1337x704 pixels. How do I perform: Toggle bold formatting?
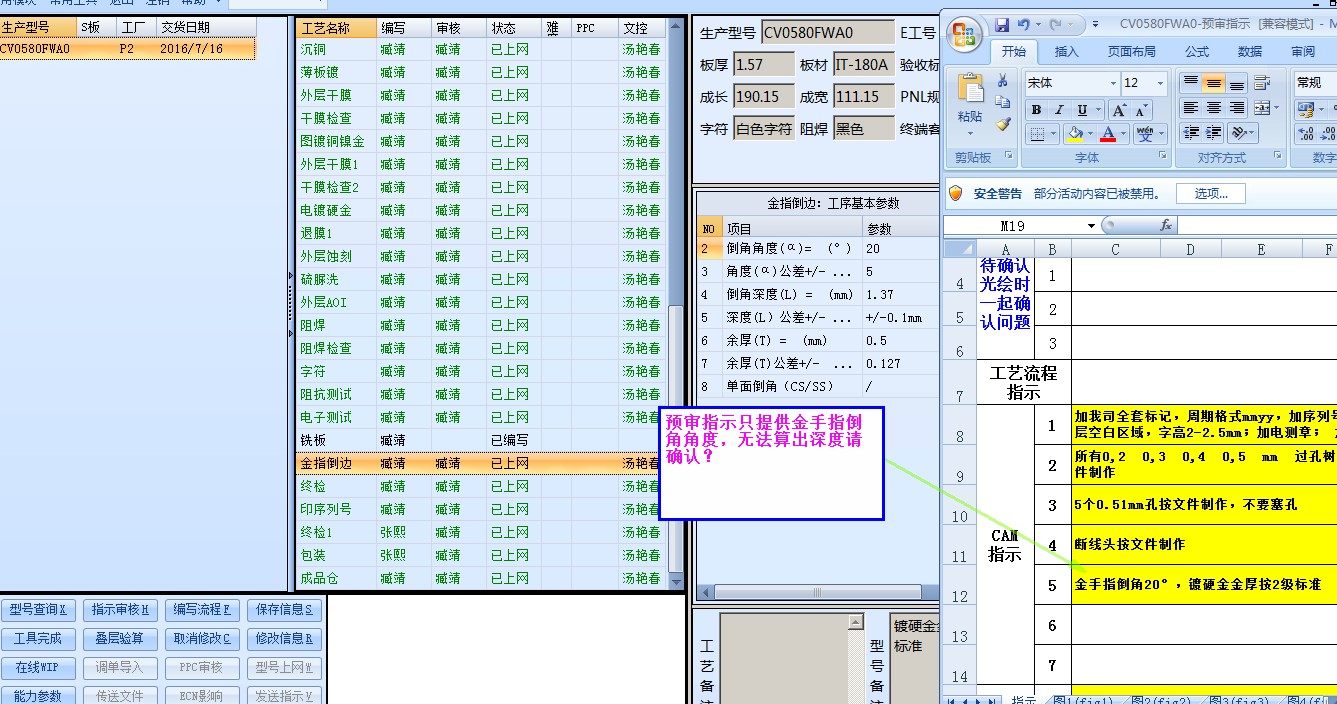[1036, 110]
